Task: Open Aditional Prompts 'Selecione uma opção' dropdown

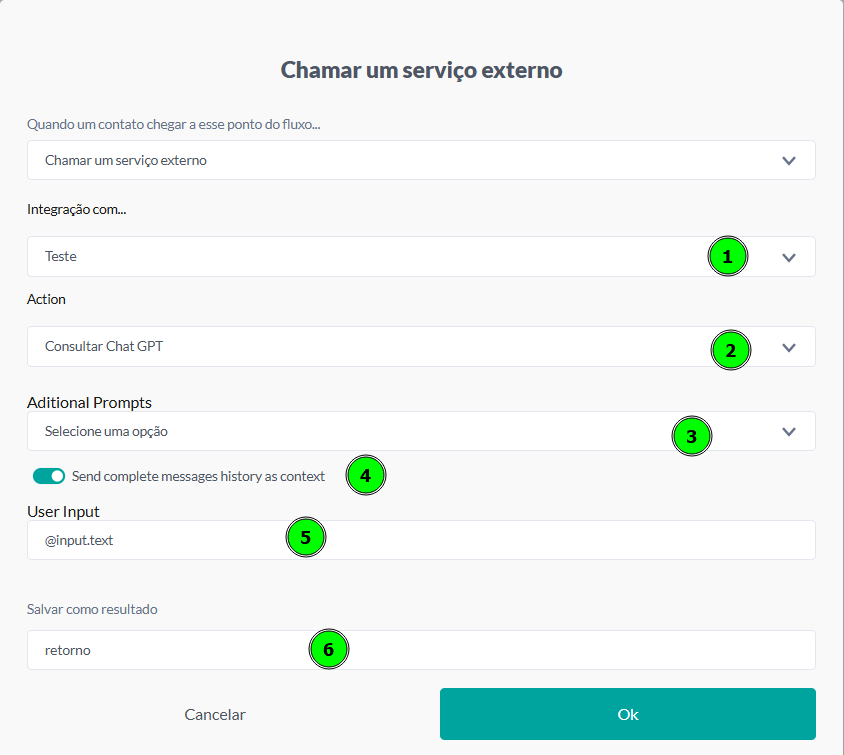Action: tap(350, 431)
